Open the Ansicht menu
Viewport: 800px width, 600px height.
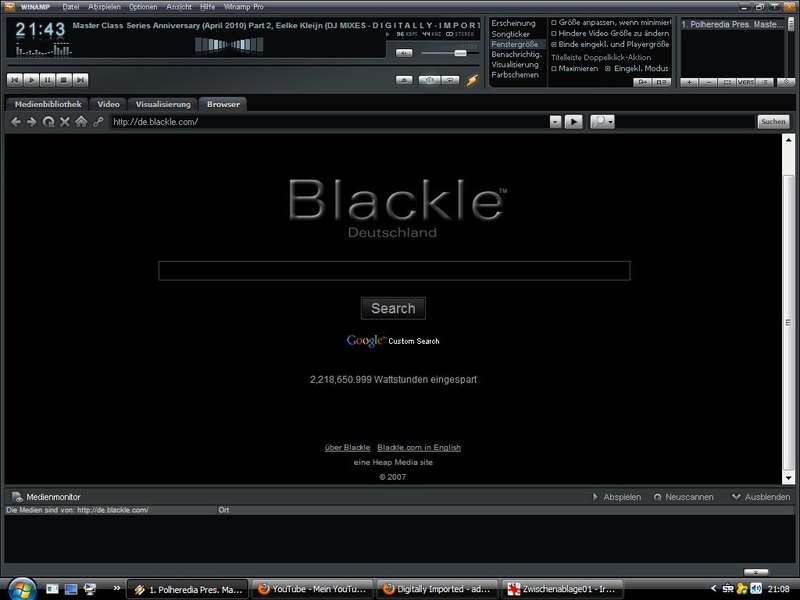click(x=179, y=7)
